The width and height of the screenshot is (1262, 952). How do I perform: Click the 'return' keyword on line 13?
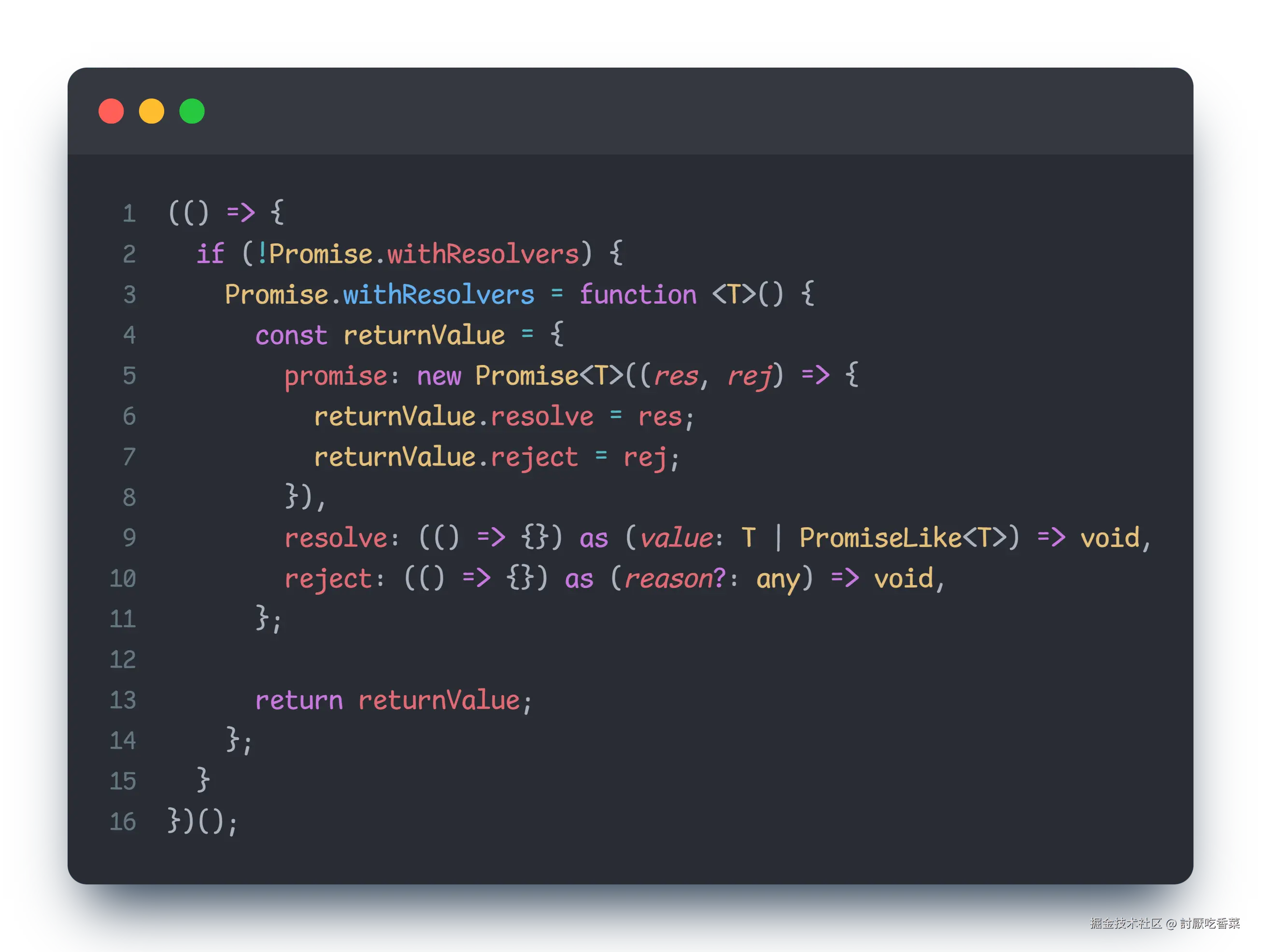(299, 700)
